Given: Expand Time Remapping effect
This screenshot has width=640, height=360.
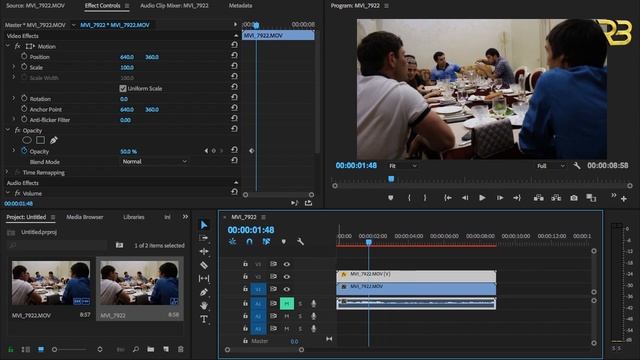Looking at the screenshot, I should pos(7,172).
